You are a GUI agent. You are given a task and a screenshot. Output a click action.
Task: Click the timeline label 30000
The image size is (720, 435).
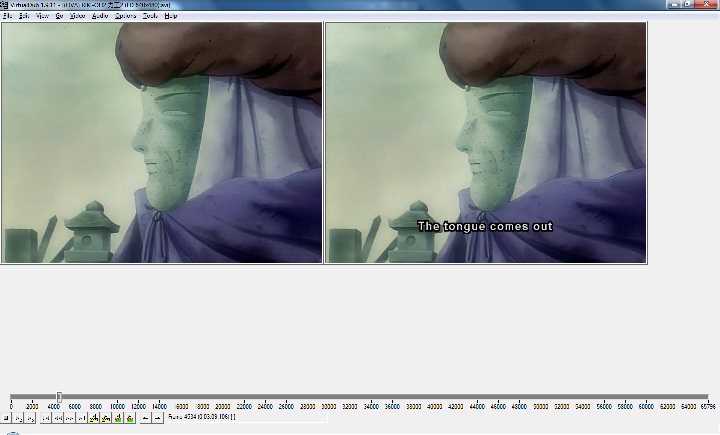[328, 407]
